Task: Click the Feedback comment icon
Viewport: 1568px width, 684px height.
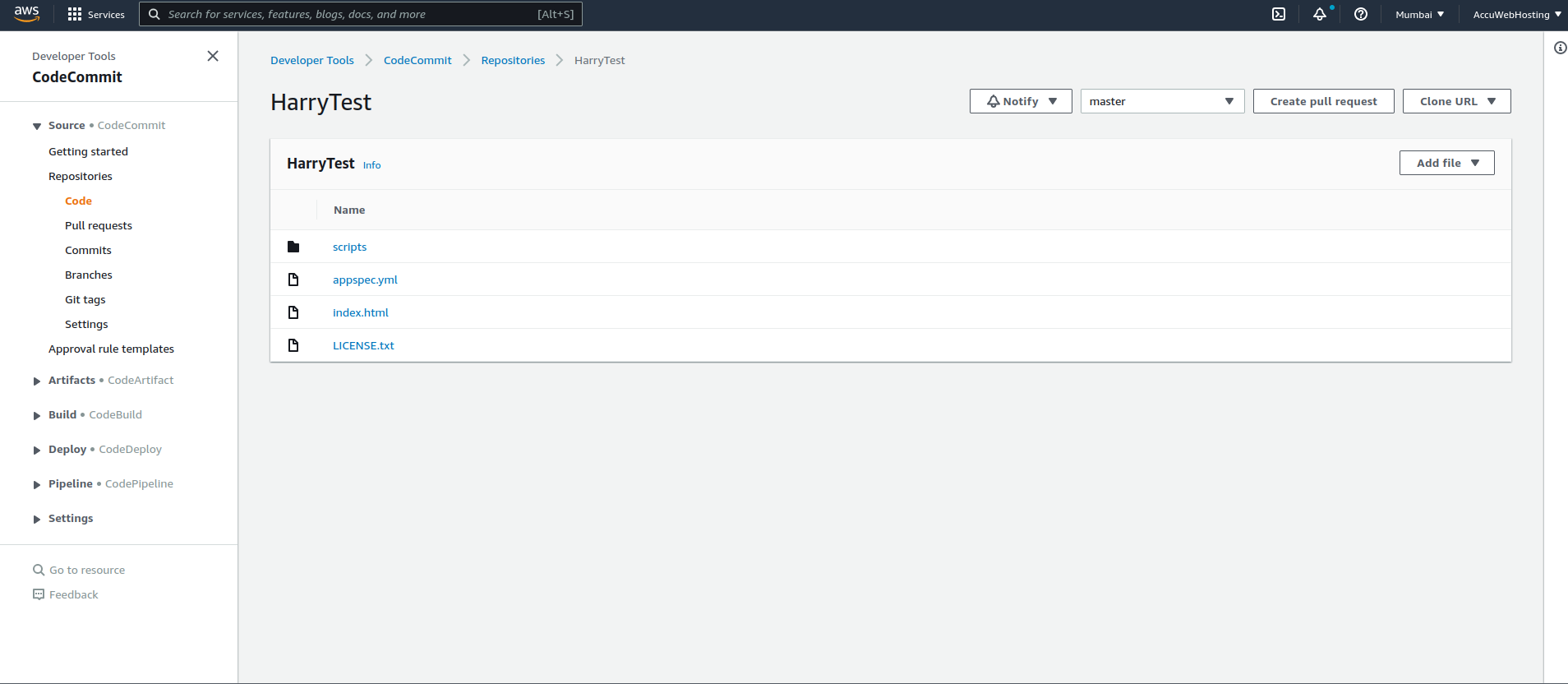Action: 39,594
